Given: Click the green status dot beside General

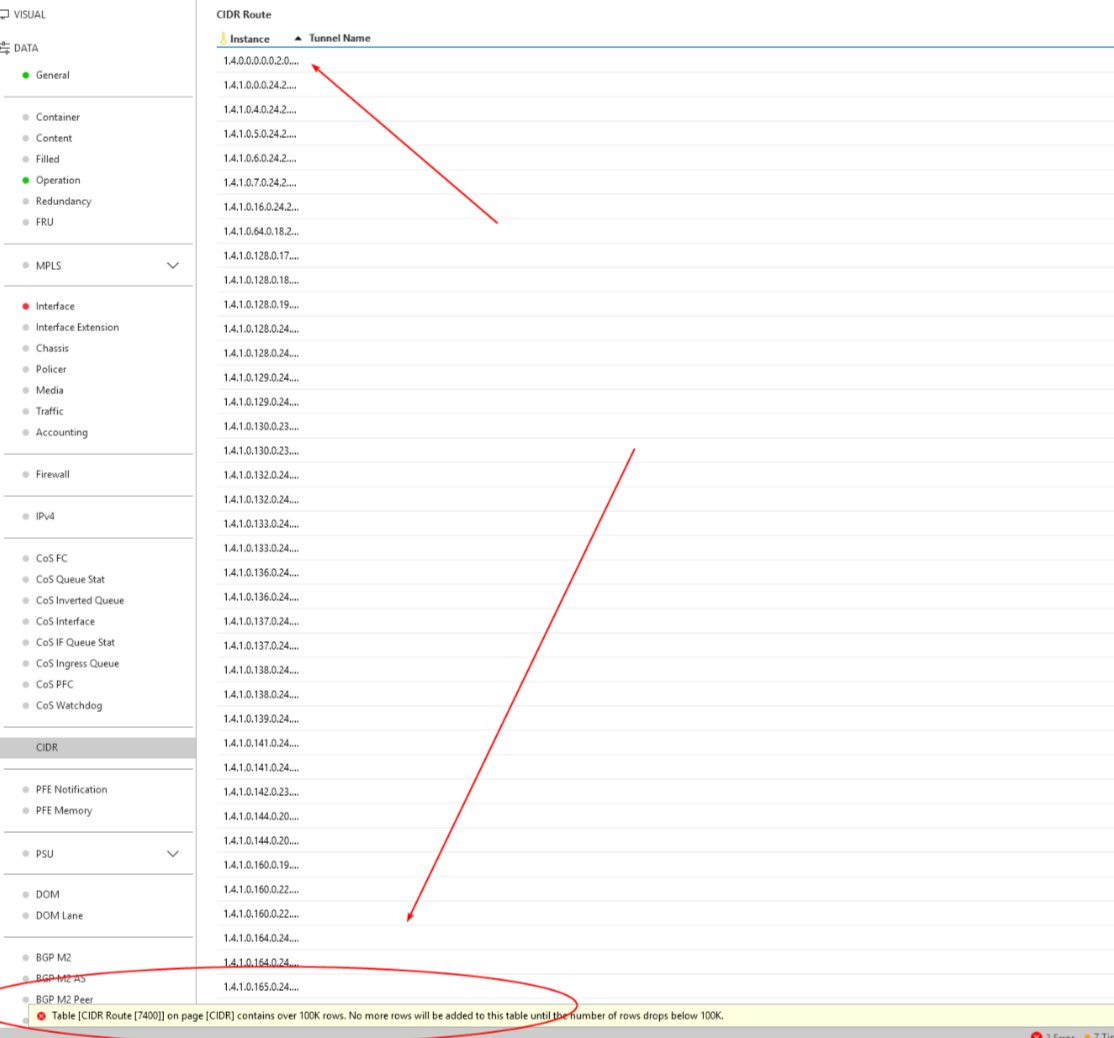Looking at the screenshot, I should (x=25, y=75).
